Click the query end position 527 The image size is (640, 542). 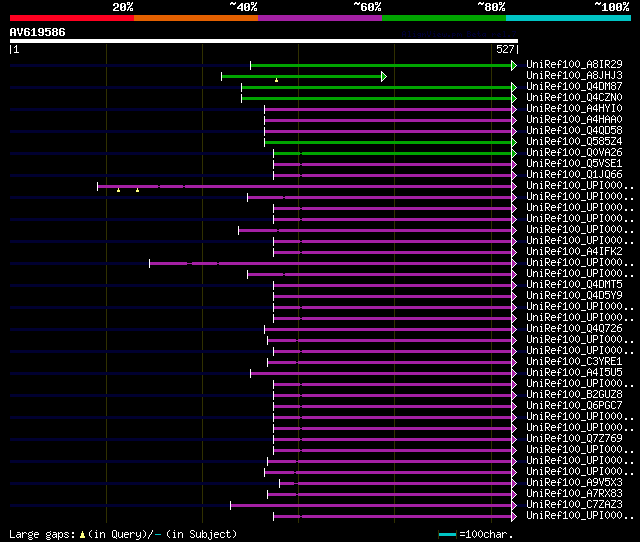[x=505, y=49]
